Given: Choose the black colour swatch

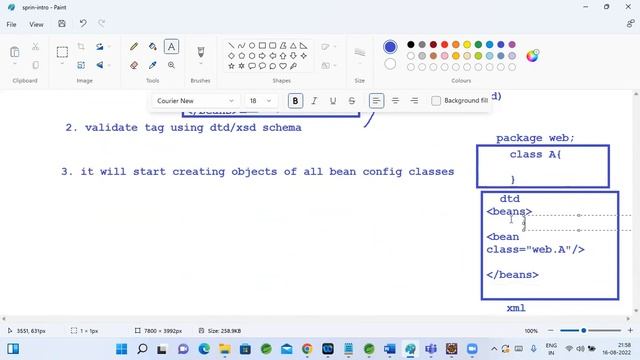Looking at the screenshot, I should pos(411,44).
